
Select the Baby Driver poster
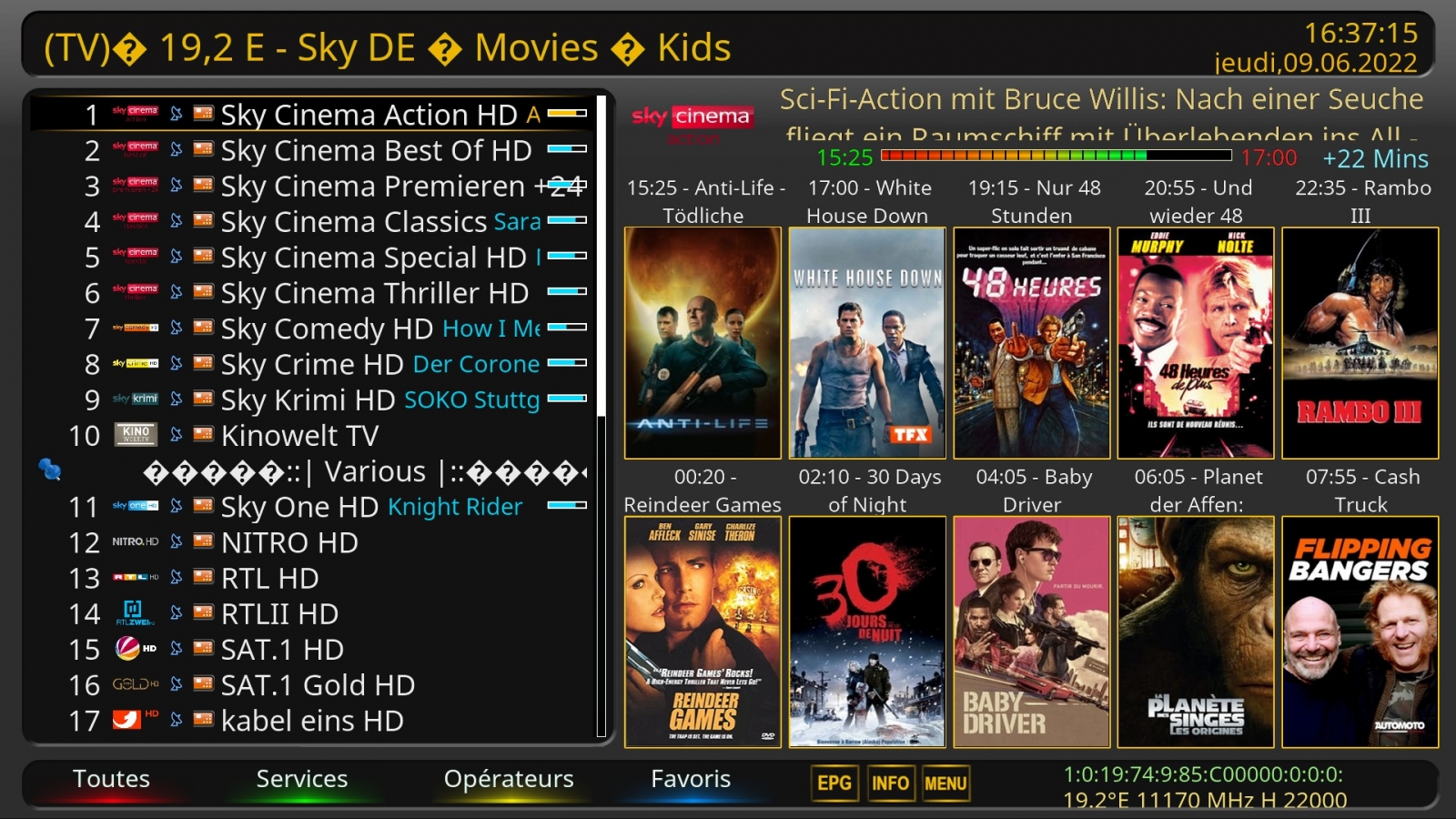tap(1032, 632)
